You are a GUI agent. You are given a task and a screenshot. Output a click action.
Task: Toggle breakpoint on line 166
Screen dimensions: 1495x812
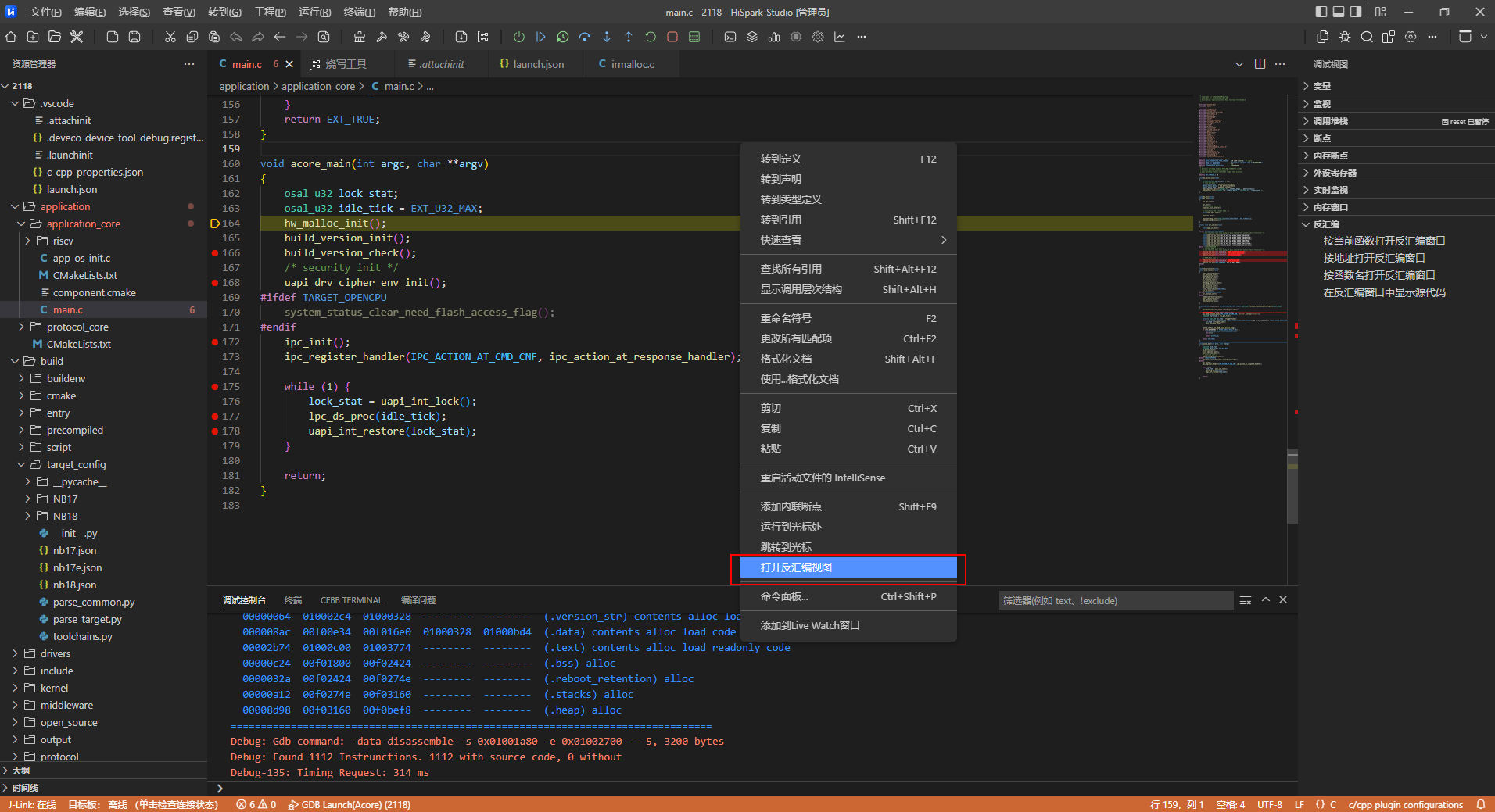pyautogui.click(x=215, y=253)
